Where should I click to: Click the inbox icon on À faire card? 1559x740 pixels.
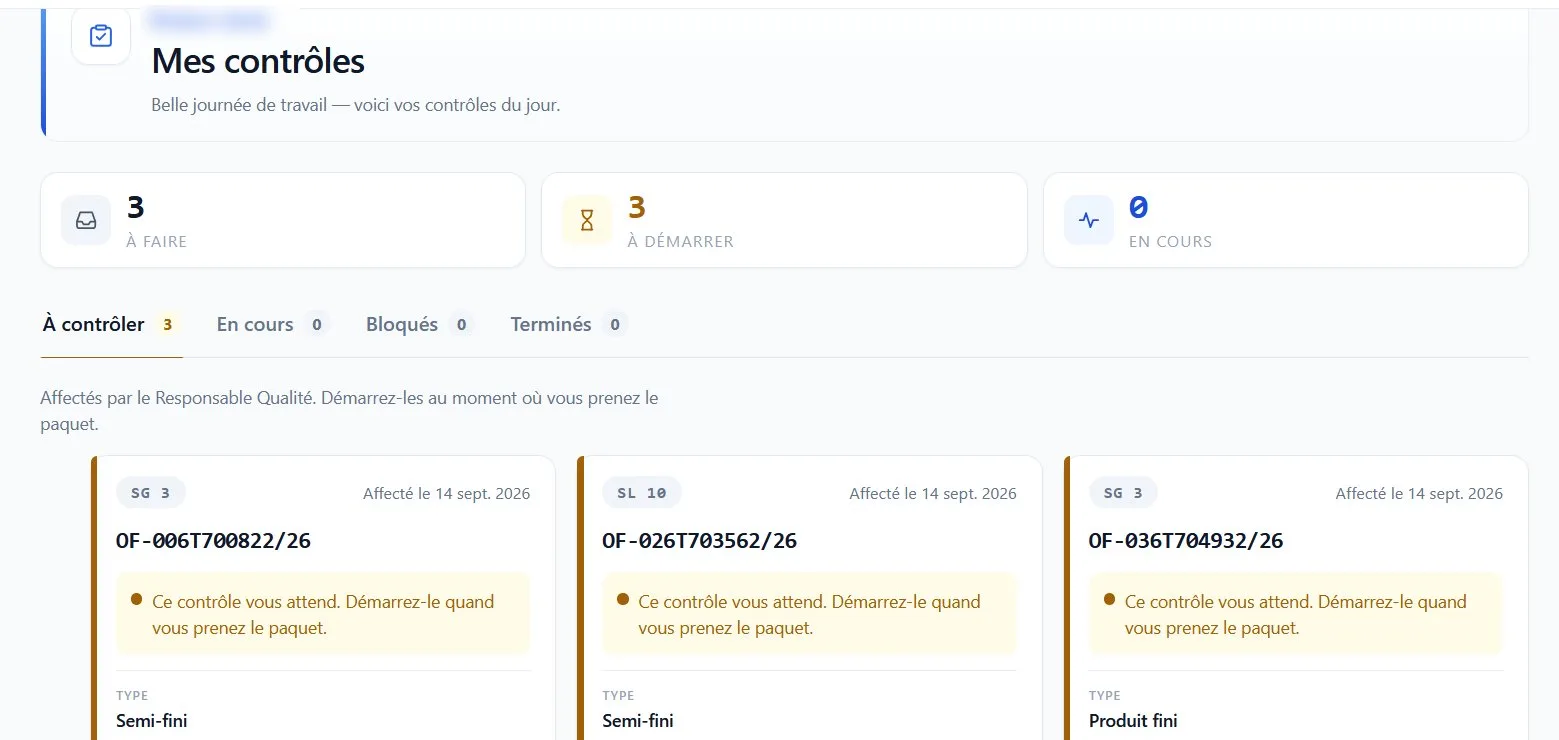pos(86,220)
